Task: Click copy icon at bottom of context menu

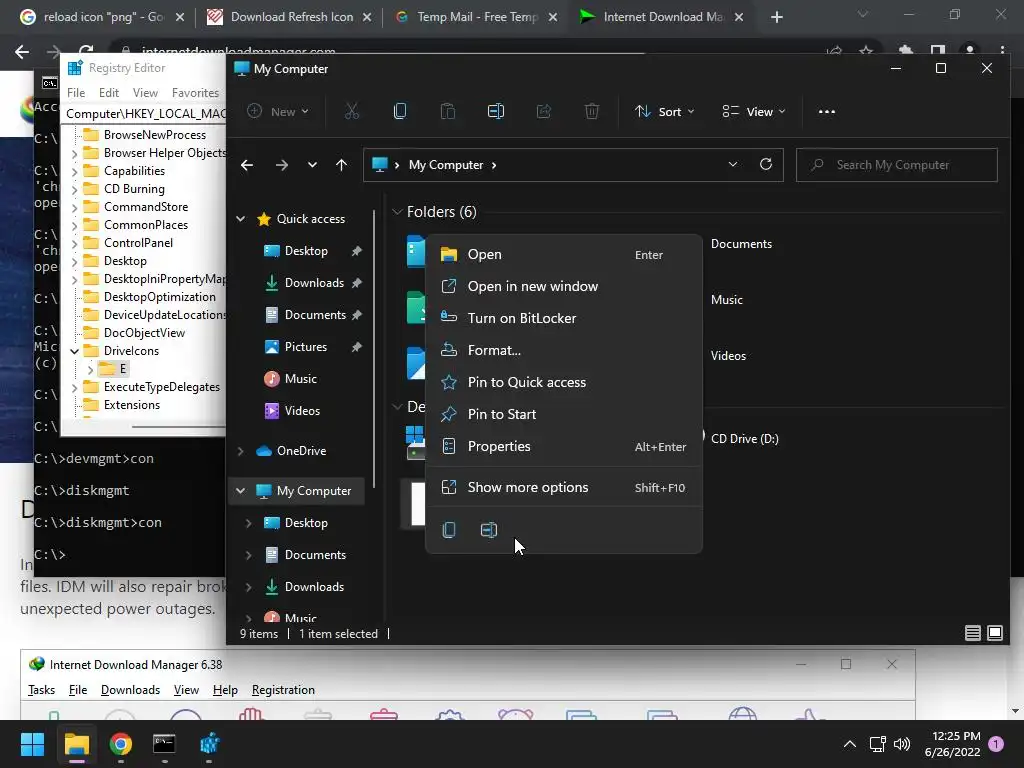Action: pos(449,530)
